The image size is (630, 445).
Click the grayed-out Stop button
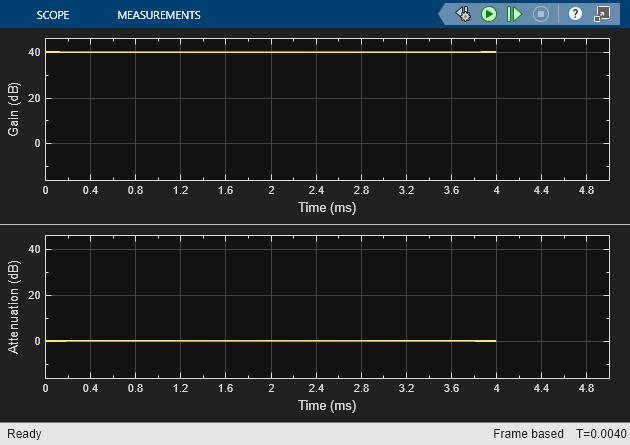541,14
